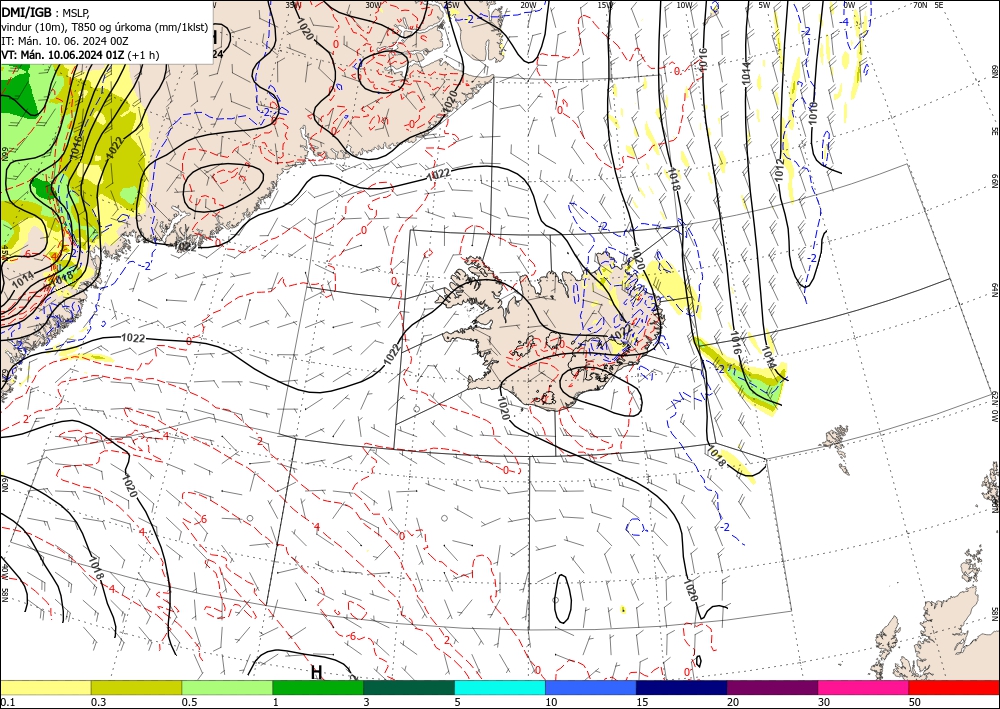The height and width of the screenshot is (709, 1000).
Task: Select the green 1–3 precipitation swatch
Action: coord(318,687)
